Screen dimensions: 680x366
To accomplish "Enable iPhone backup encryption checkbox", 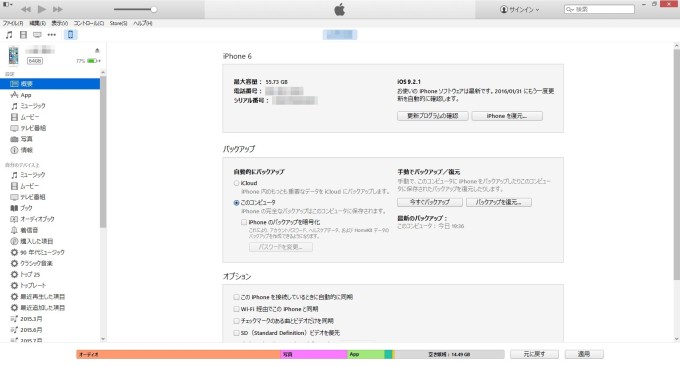I will click(244, 222).
